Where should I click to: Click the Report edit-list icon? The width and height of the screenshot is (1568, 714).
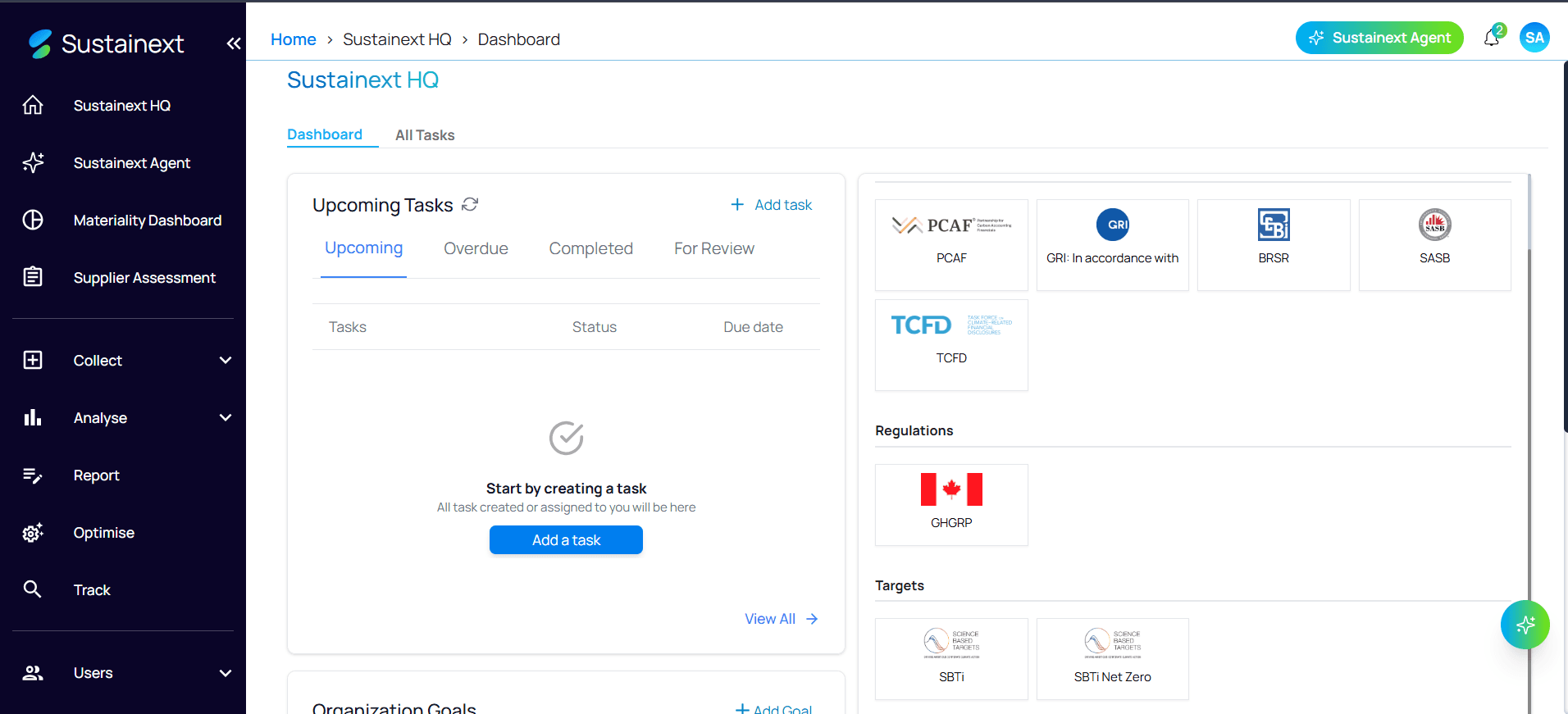click(x=33, y=475)
